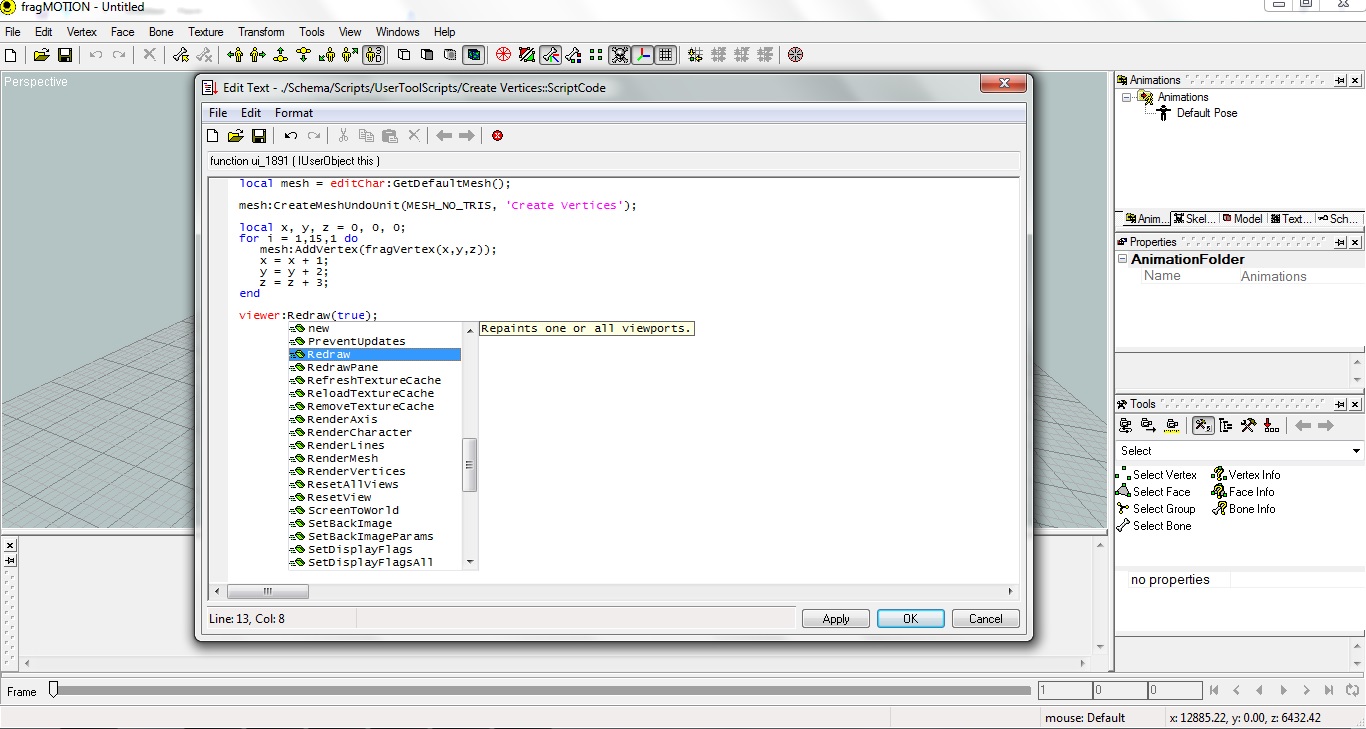The image size is (1366, 729).
Task: Toggle the grid display button in the main toolbar
Action: (666, 55)
